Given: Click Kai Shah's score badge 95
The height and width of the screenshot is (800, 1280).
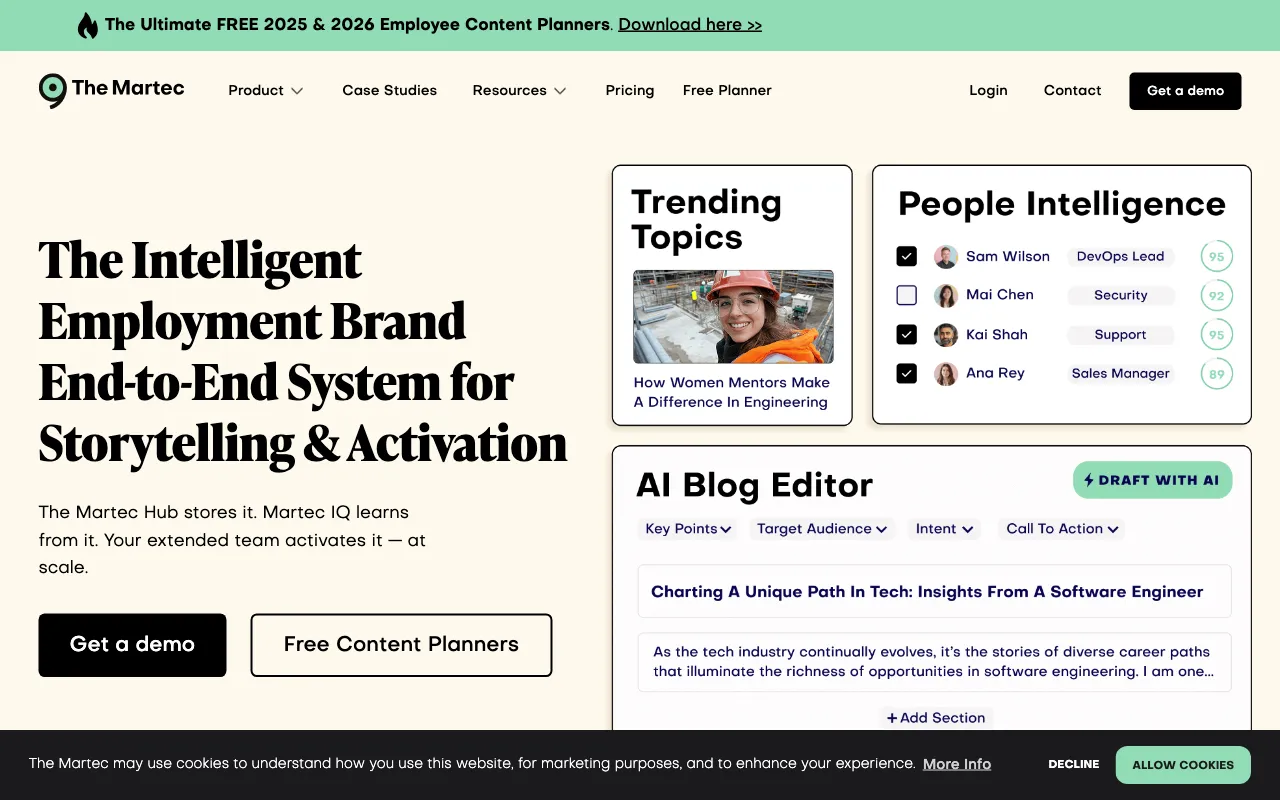Looking at the screenshot, I should (x=1217, y=335).
